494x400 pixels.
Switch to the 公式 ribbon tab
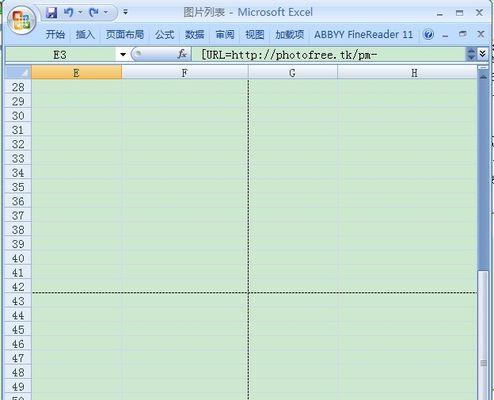[x=165, y=34]
